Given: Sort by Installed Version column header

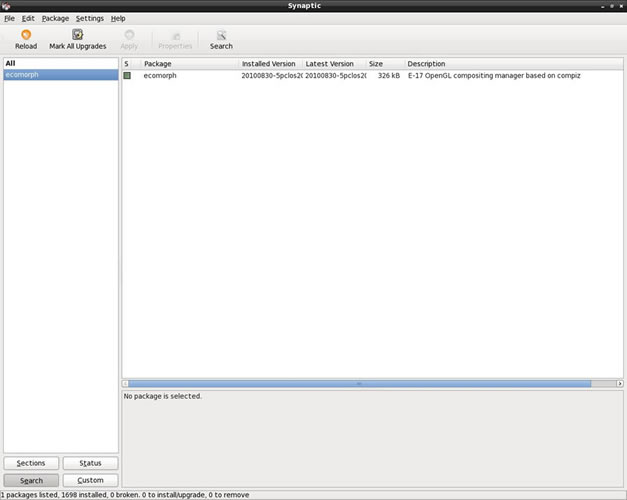Looking at the screenshot, I should pyautogui.click(x=269, y=64).
